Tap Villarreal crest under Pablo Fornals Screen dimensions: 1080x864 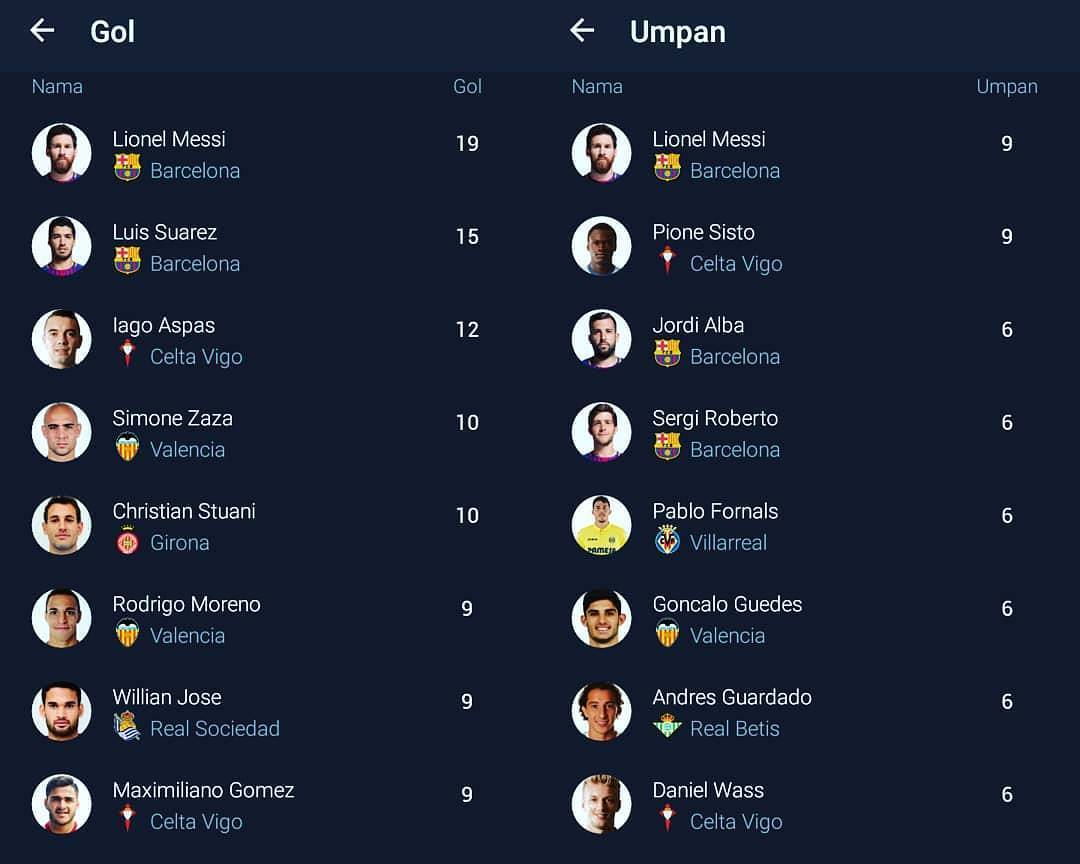click(667, 539)
